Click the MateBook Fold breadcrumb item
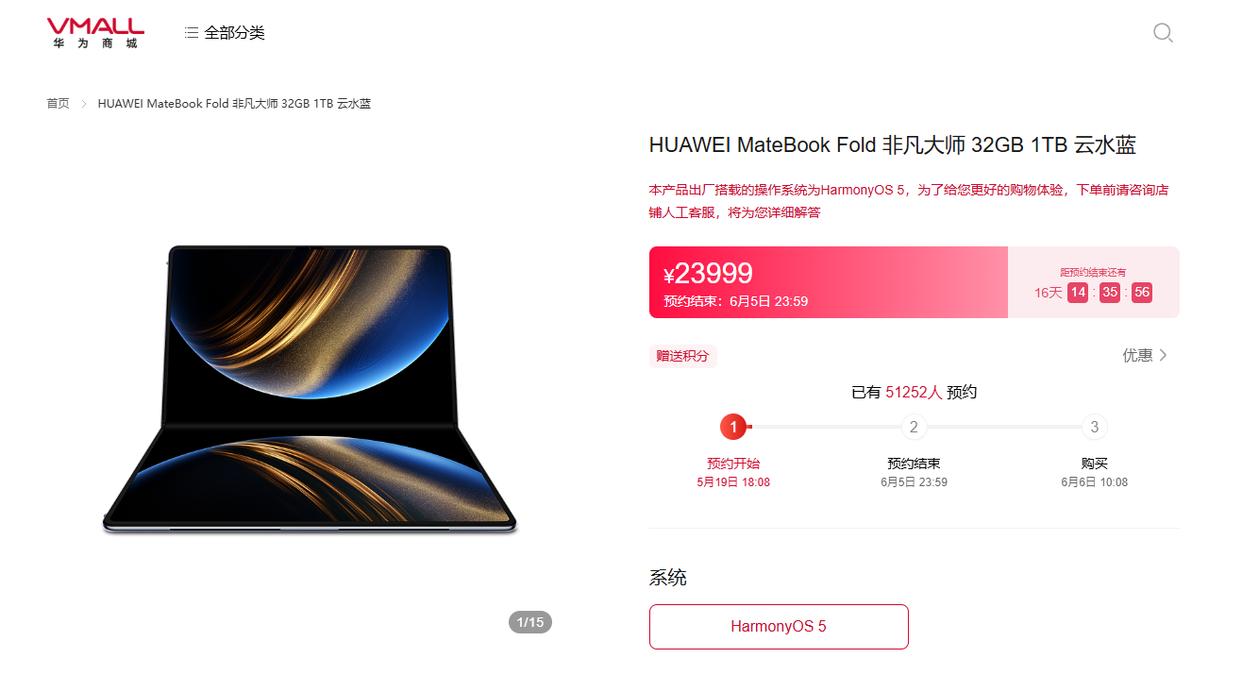 pos(234,104)
